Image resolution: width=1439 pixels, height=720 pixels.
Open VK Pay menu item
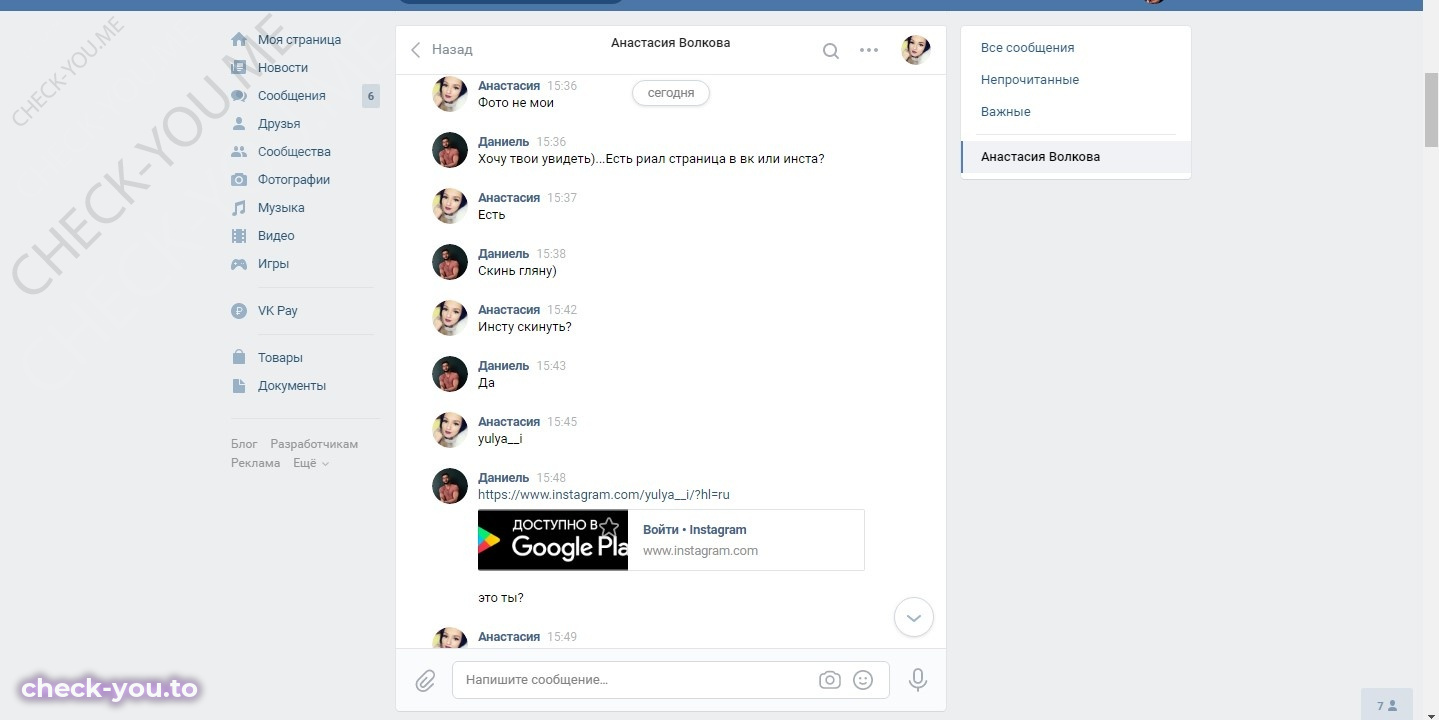tap(278, 311)
